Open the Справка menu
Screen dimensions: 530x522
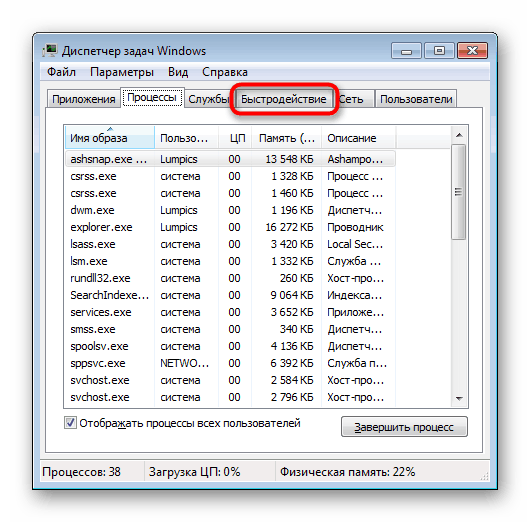click(x=225, y=72)
